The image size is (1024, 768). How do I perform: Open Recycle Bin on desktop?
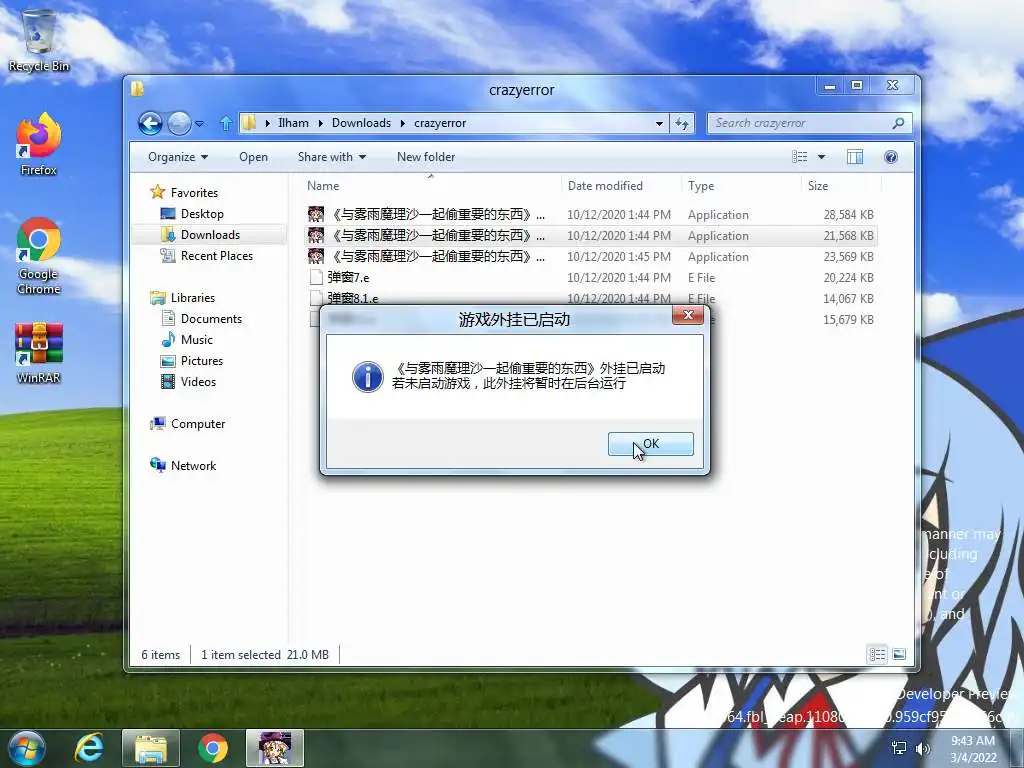click(x=39, y=40)
